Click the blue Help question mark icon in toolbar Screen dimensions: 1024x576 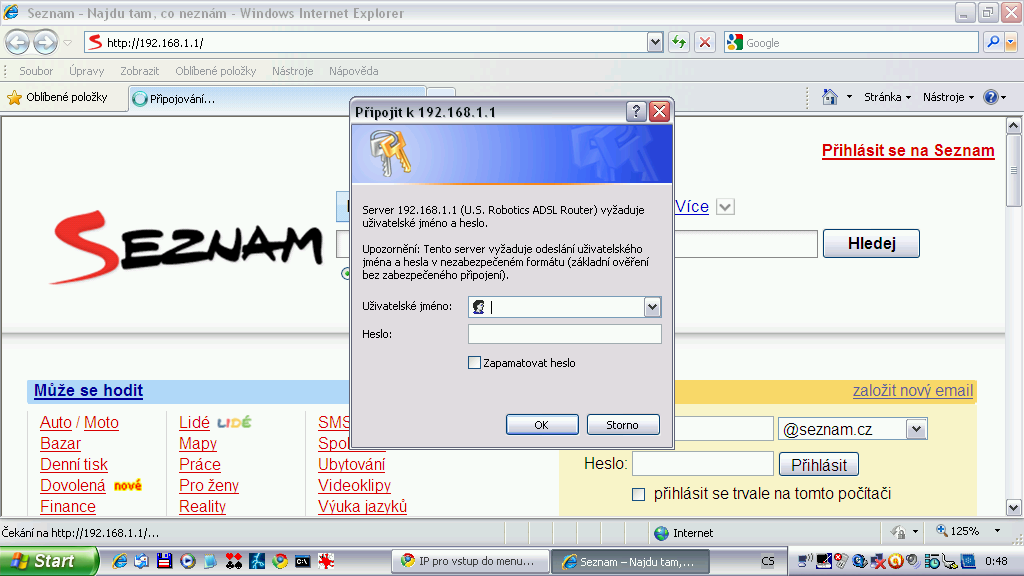pyautogui.click(x=991, y=97)
